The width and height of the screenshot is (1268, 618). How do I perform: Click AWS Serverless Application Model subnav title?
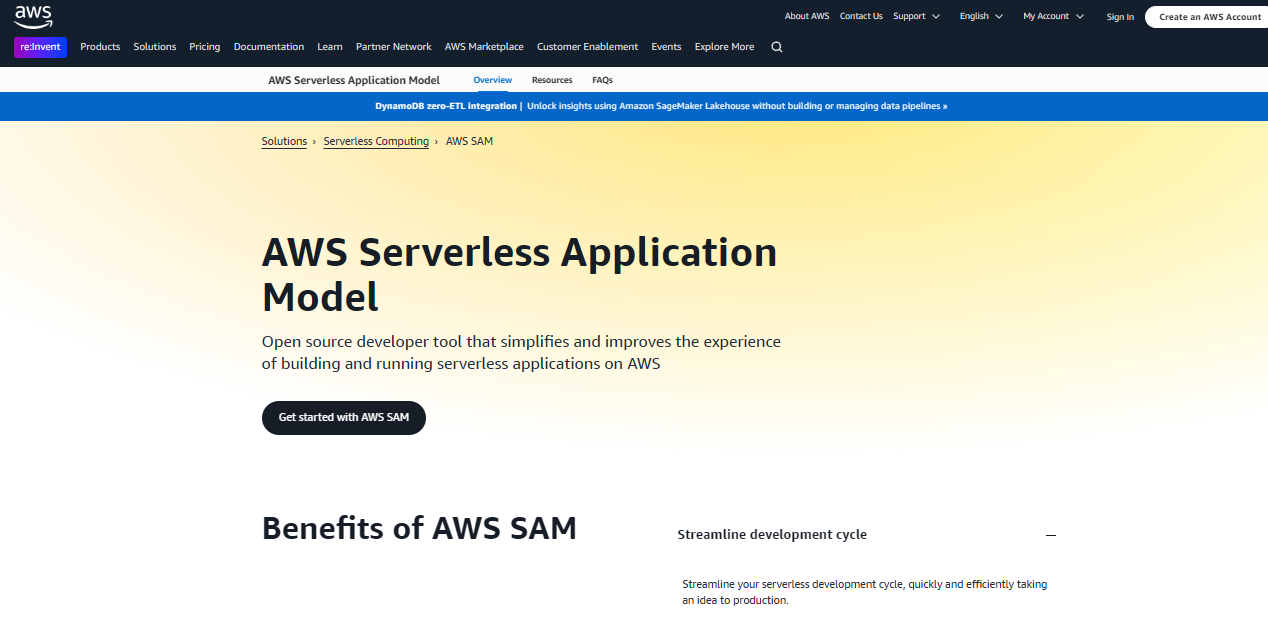tap(354, 80)
